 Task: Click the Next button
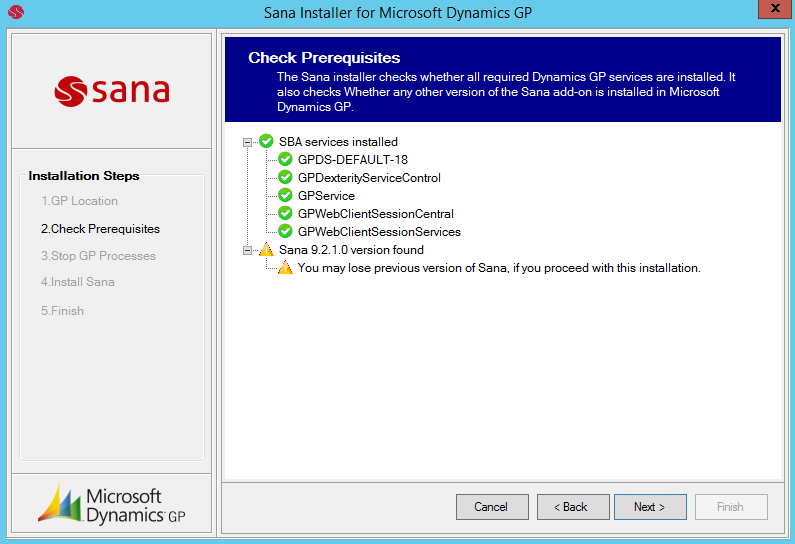coord(650,507)
